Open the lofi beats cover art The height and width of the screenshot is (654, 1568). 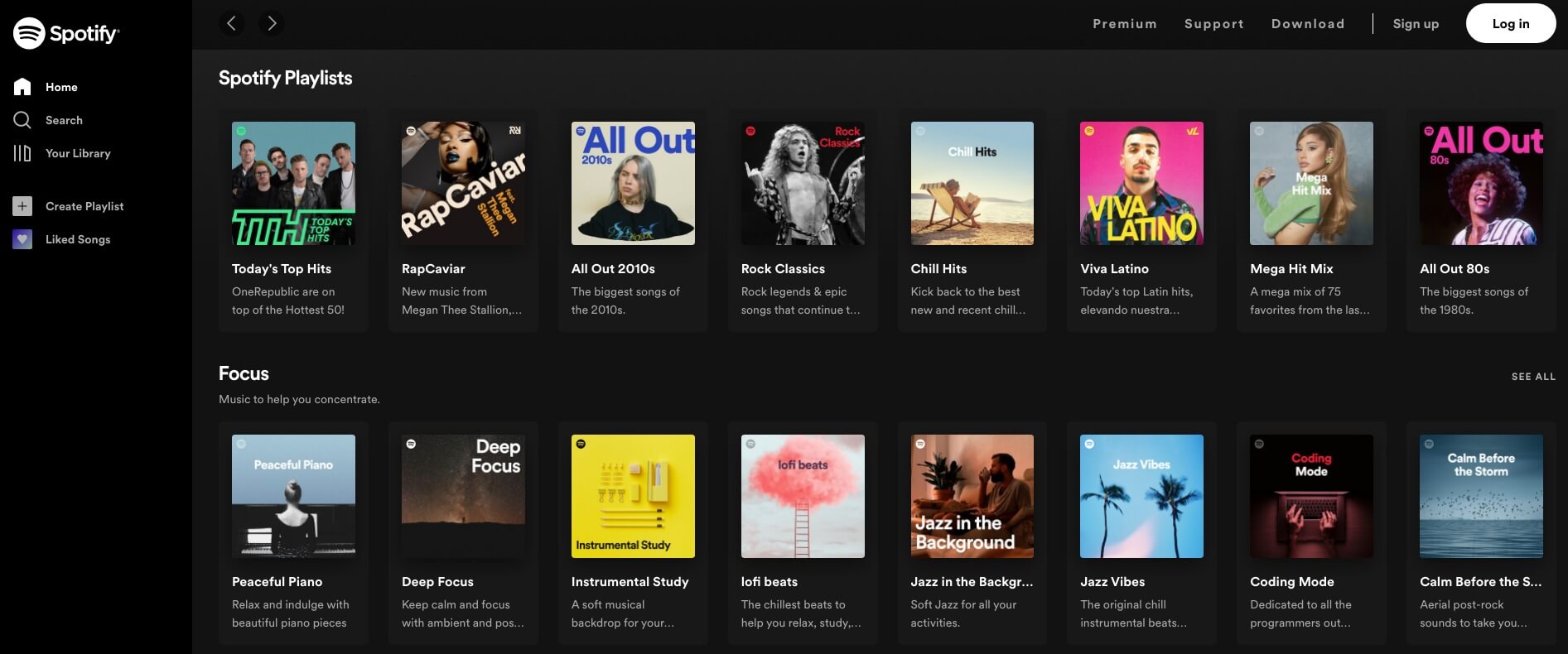(803, 496)
